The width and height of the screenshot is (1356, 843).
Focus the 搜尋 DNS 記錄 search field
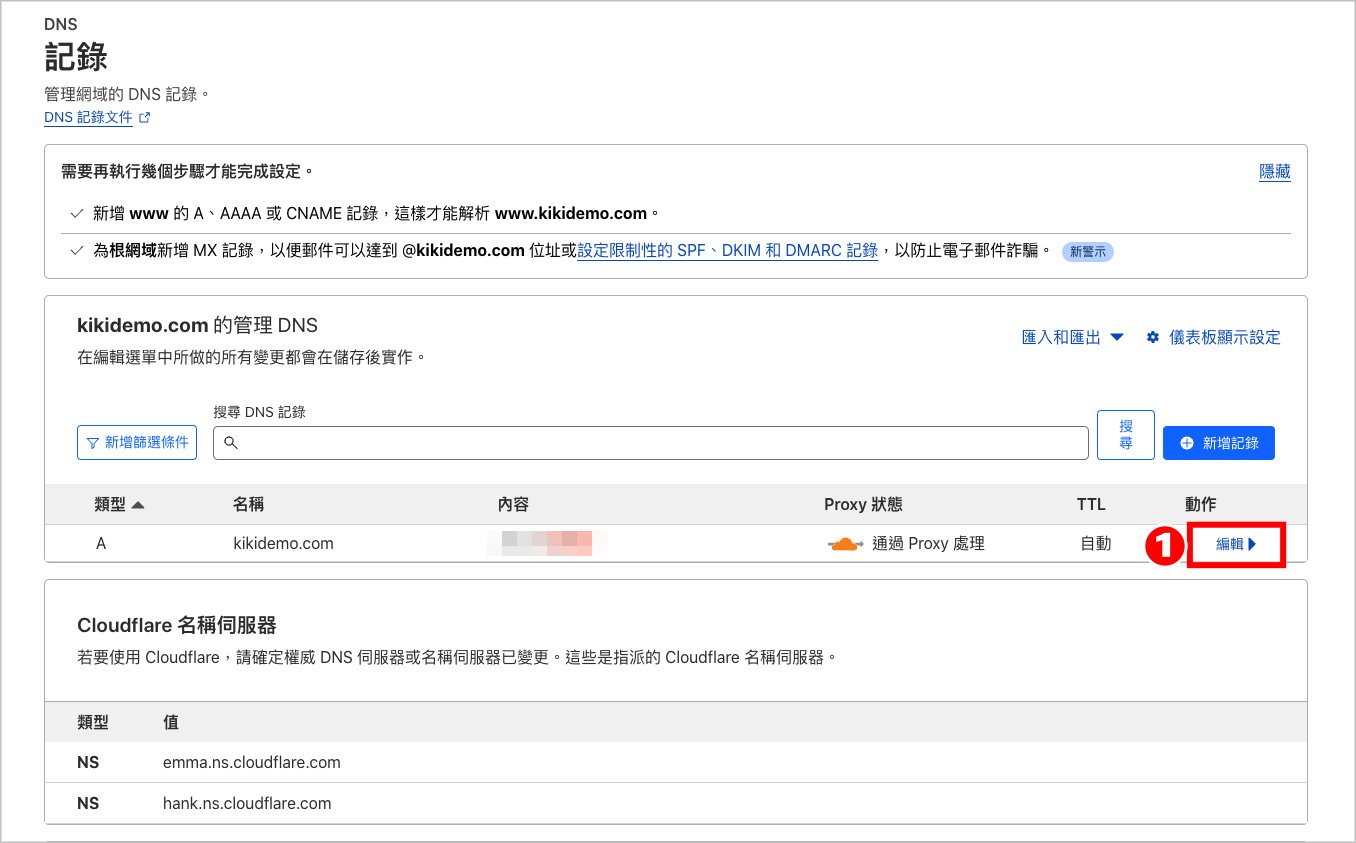click(x=650, y=443)
